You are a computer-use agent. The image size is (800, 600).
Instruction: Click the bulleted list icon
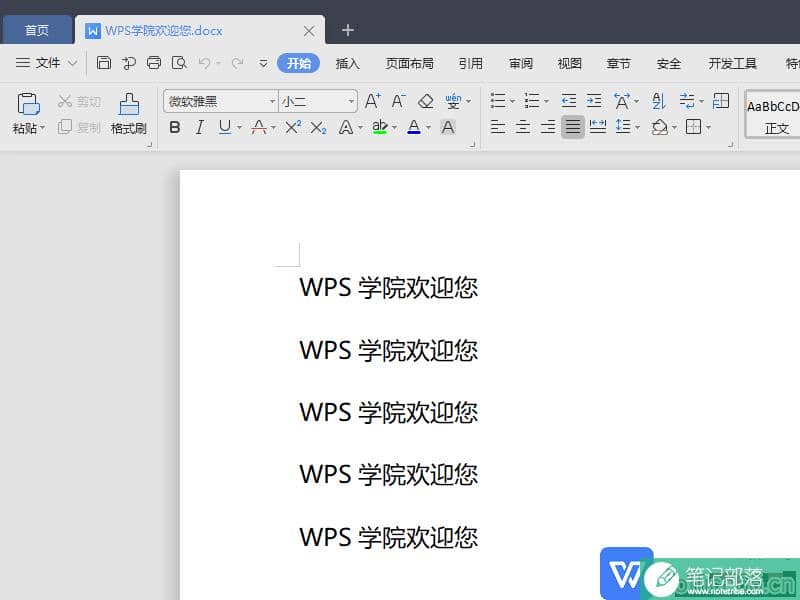(498, 101)
